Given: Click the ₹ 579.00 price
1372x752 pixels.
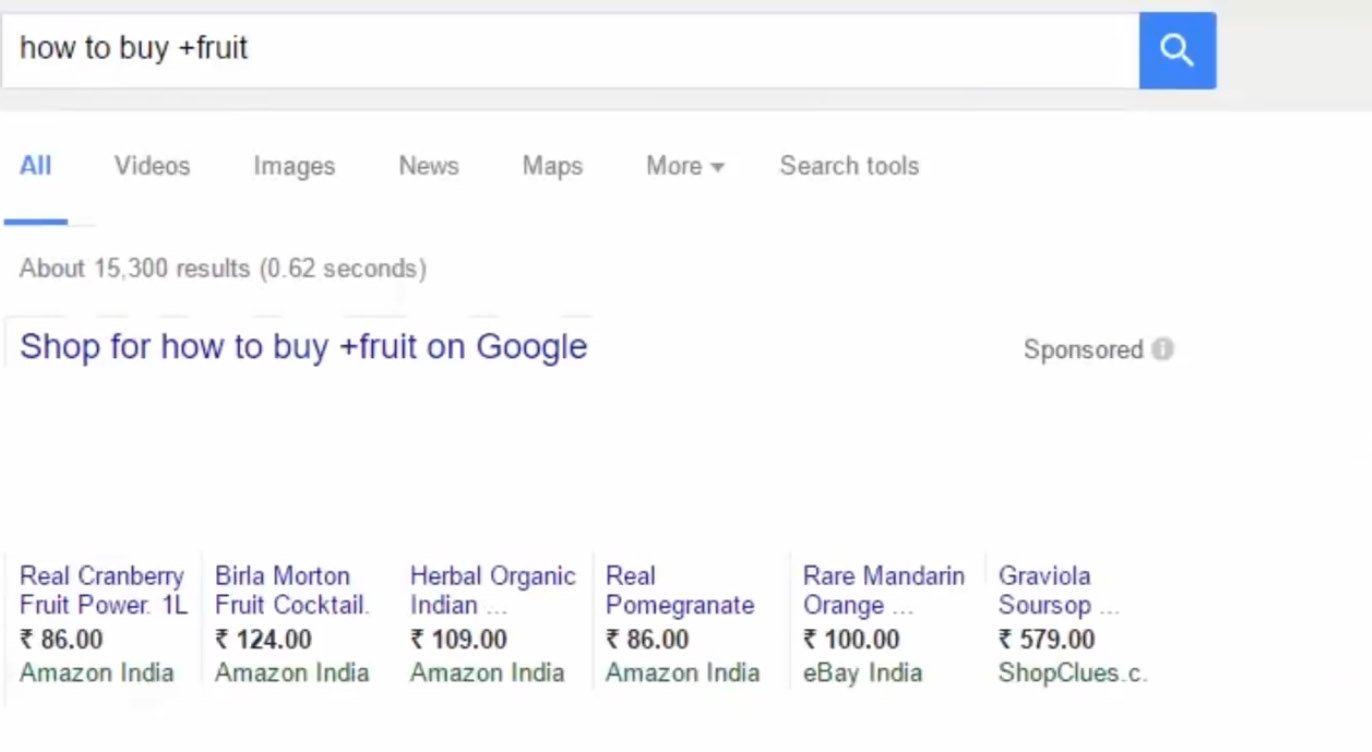Looking at the screenshot, I should (1046, 639).
